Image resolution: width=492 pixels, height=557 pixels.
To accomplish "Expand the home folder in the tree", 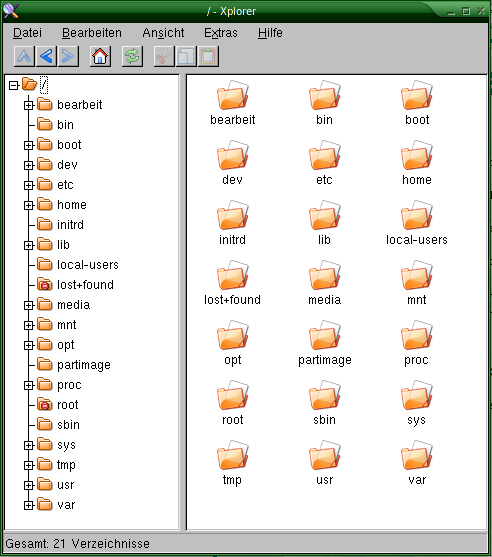I will pyautogui.click(x=29, y=205).
